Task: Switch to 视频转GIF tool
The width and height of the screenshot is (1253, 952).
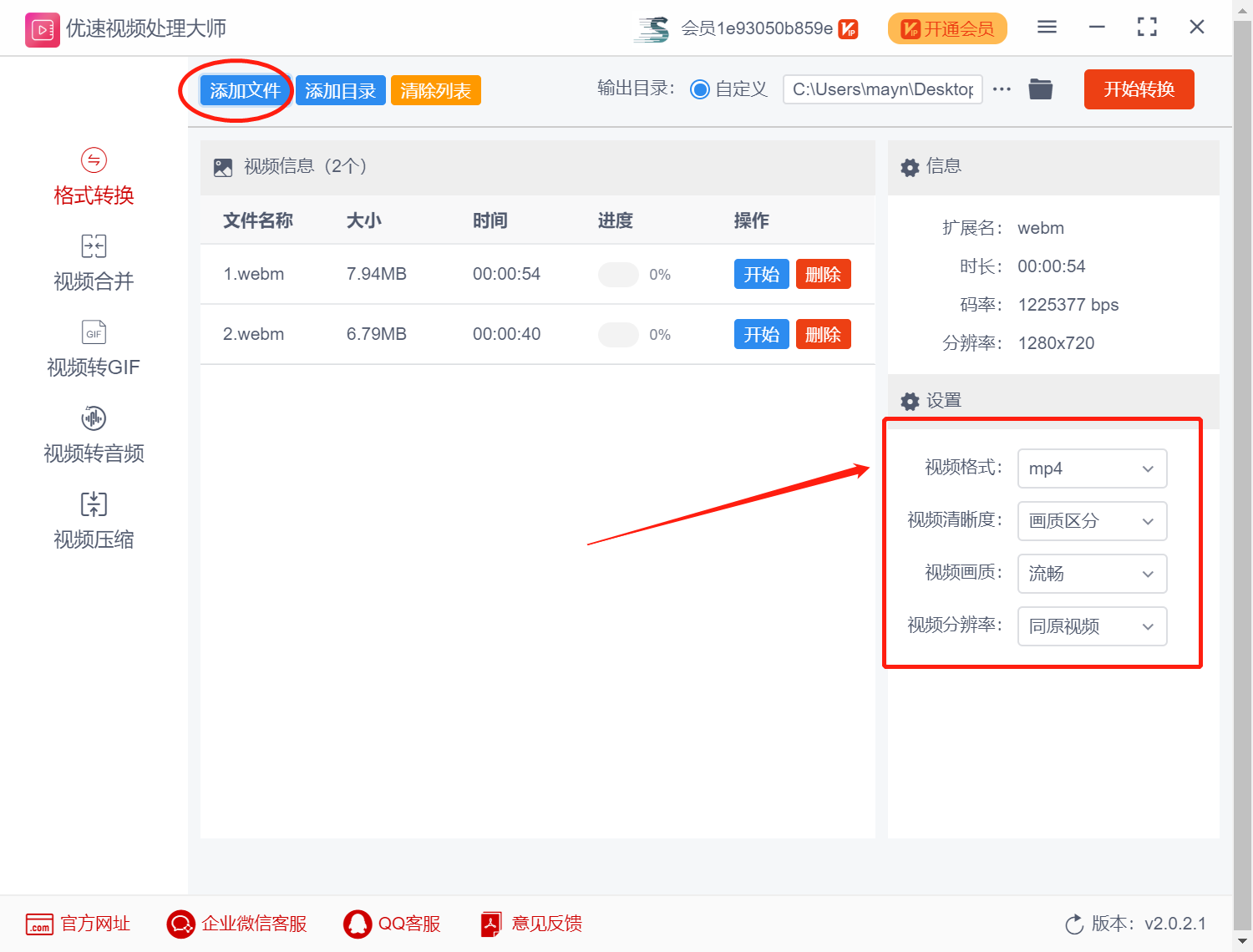Action: 93,349
